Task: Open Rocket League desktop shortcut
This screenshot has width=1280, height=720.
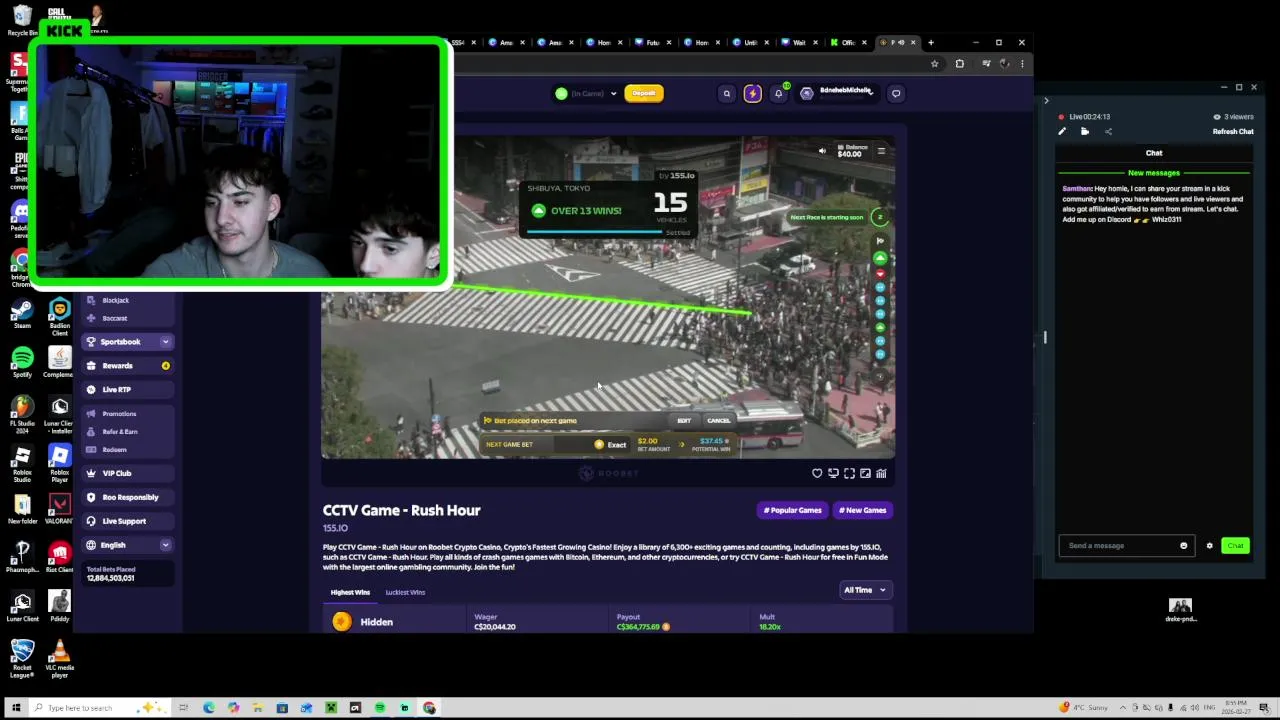Action: click(21, 657)
